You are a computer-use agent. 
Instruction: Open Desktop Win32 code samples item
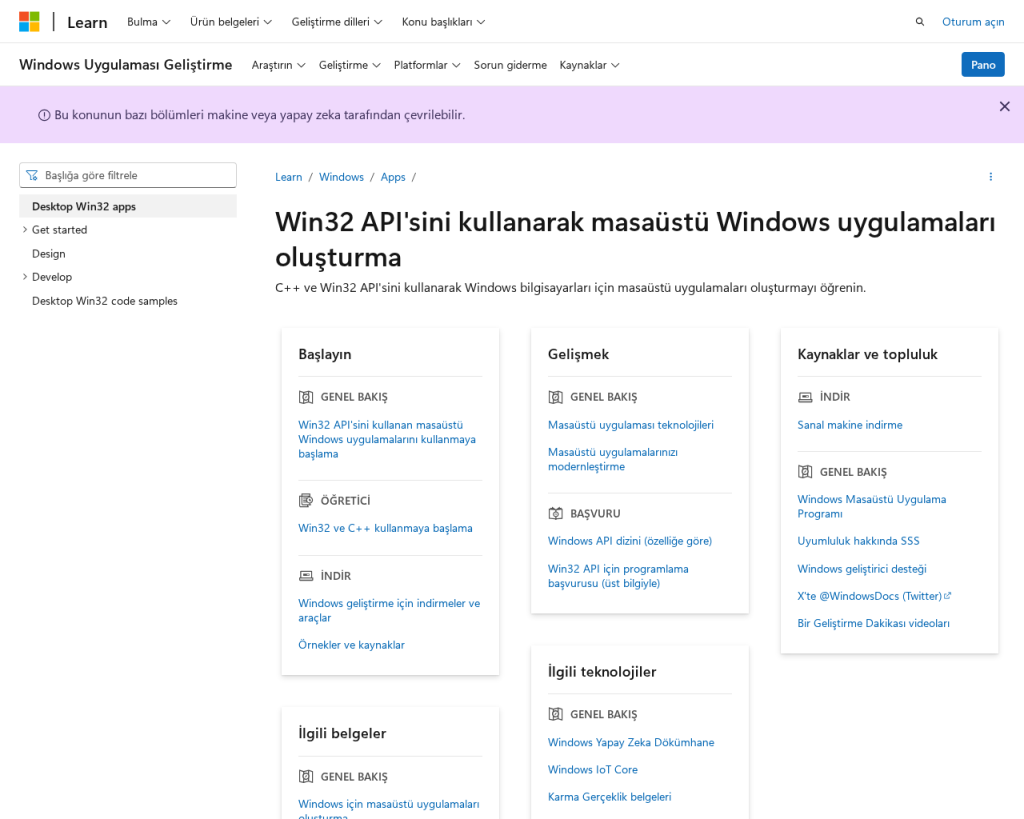point(104,301)
